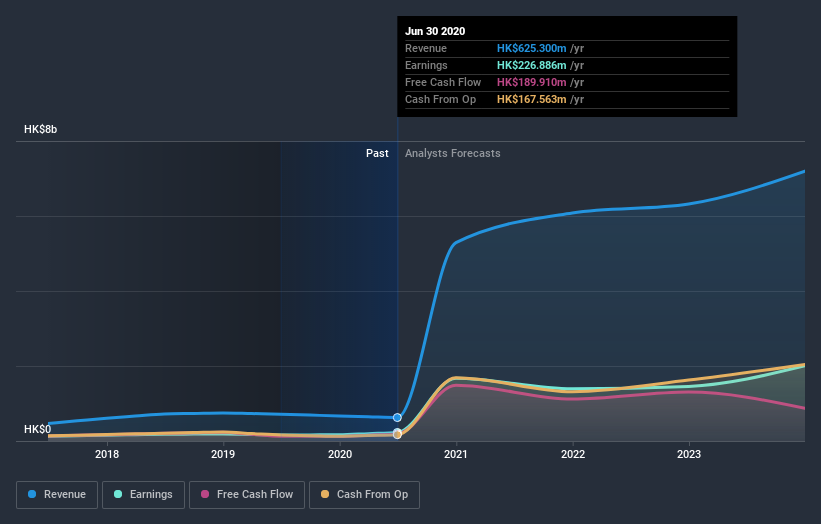Click the 2021 x-axis label
Image resolution: width=821 pixels, height=524 pixels.
pyautogui.click(x=456, y=454)
